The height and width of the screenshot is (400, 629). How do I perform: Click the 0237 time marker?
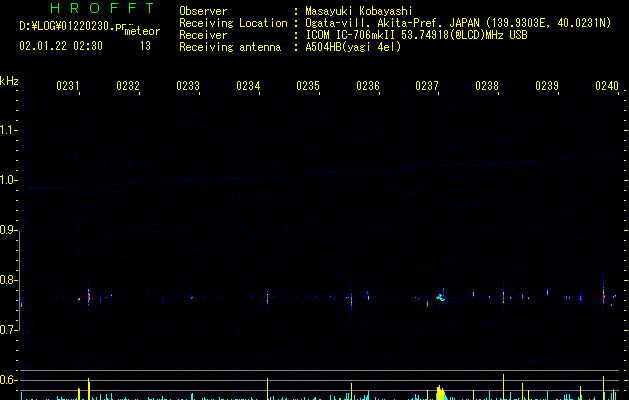427,86
